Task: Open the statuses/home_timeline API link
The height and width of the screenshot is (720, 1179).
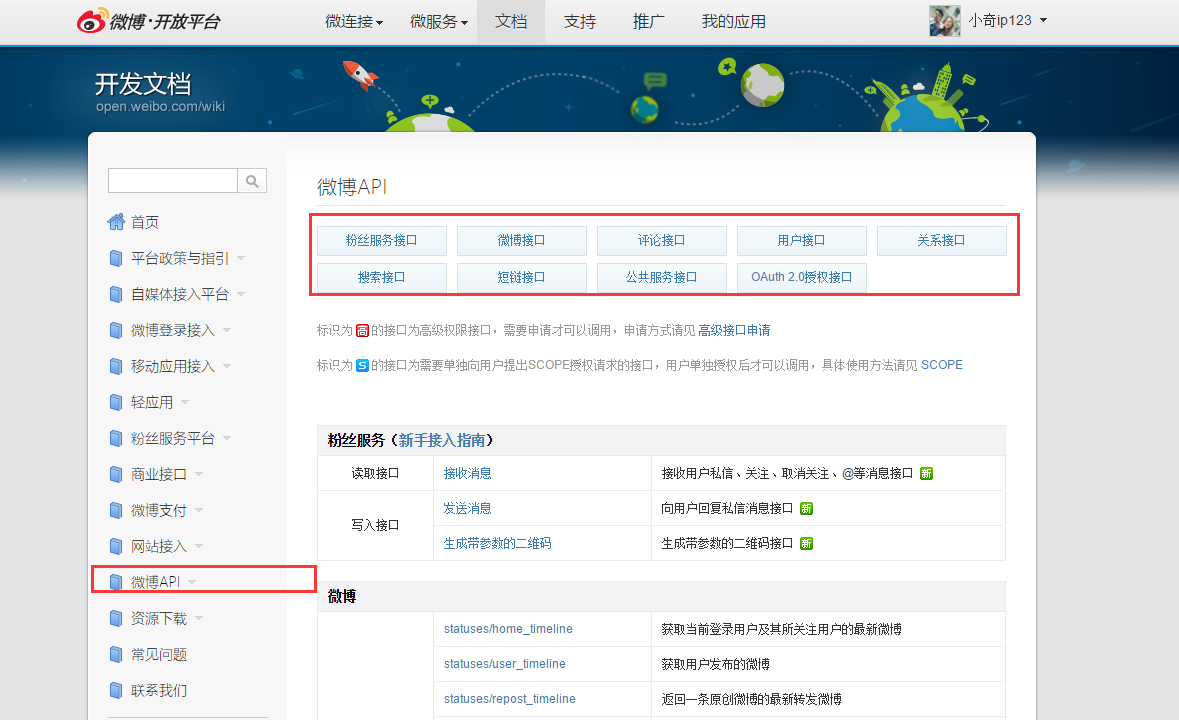Action: pos(508,629)
